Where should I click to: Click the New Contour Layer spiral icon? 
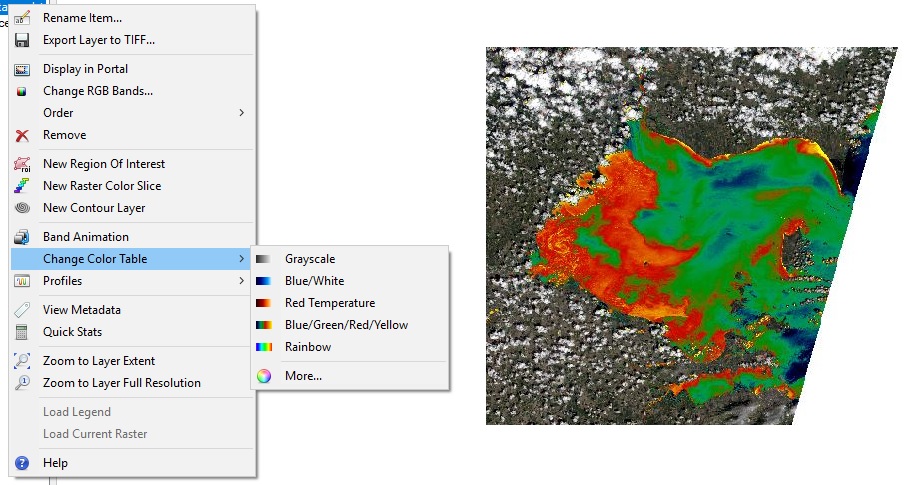pyautogui.click(x=22, y=208)
